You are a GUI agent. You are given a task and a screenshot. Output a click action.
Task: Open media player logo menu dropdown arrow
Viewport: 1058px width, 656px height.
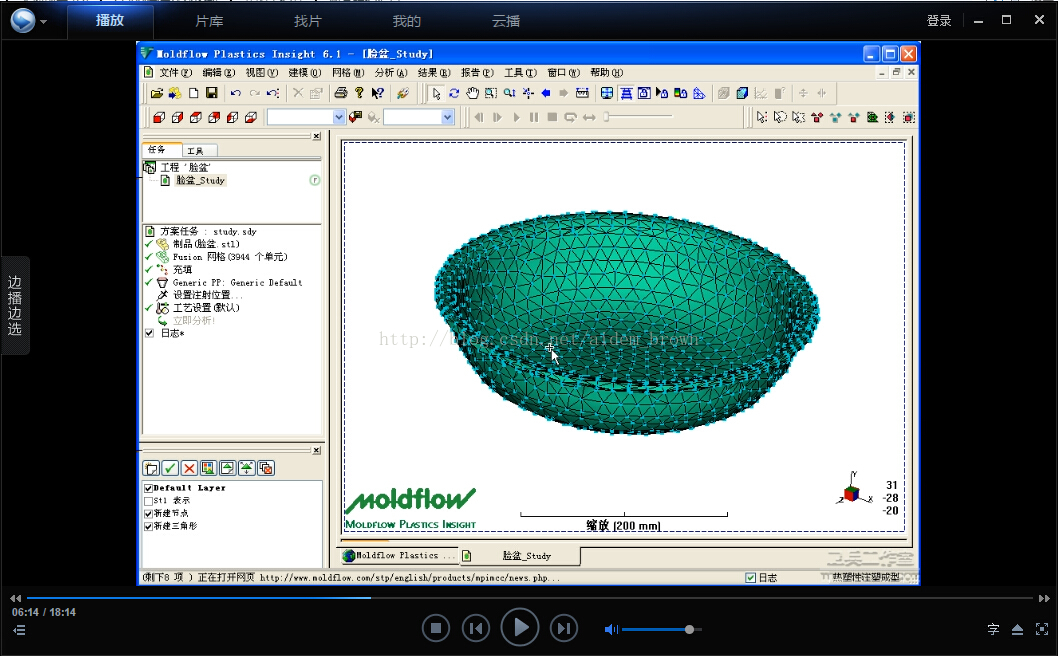(x=44, y=22)
